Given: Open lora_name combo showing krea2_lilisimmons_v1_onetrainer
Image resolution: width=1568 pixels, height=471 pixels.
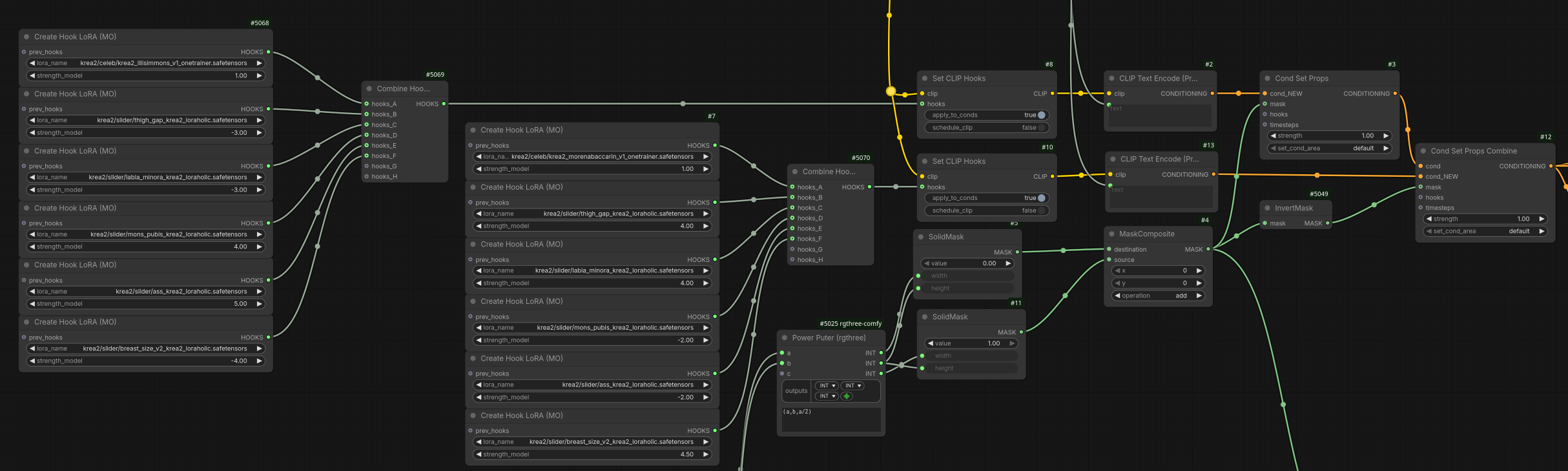Looking at the screenshot, I should point(146,63).
